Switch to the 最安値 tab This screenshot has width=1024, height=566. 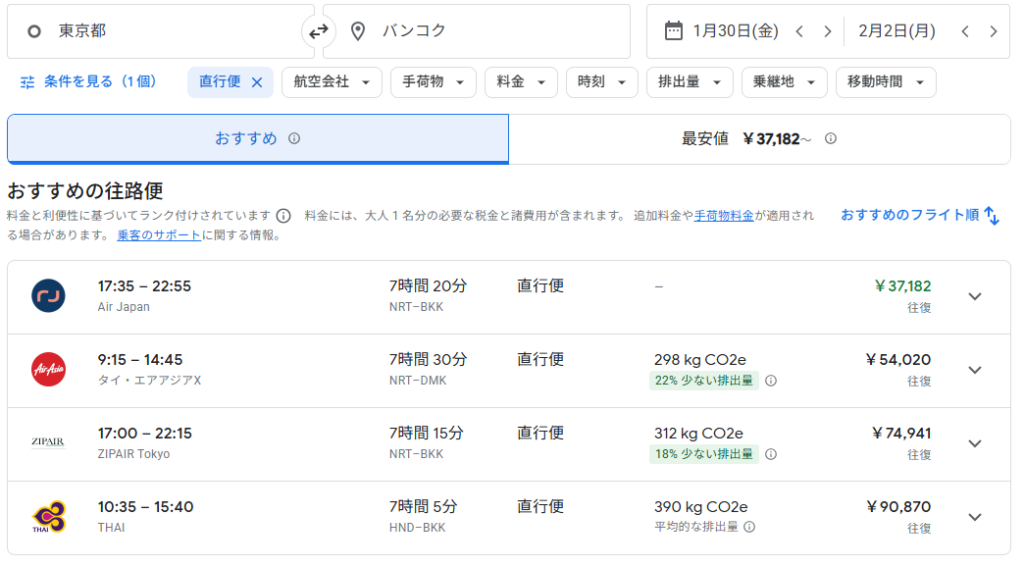pos(759,139)
